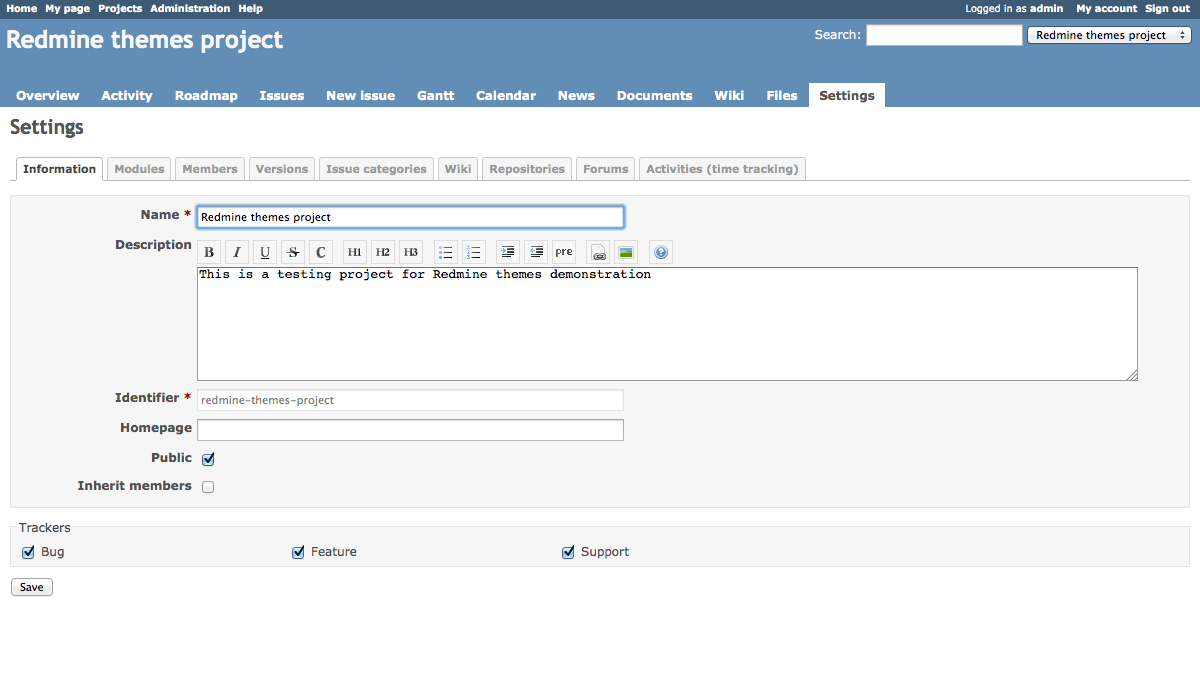Open the New issue tab

(360, 96)
